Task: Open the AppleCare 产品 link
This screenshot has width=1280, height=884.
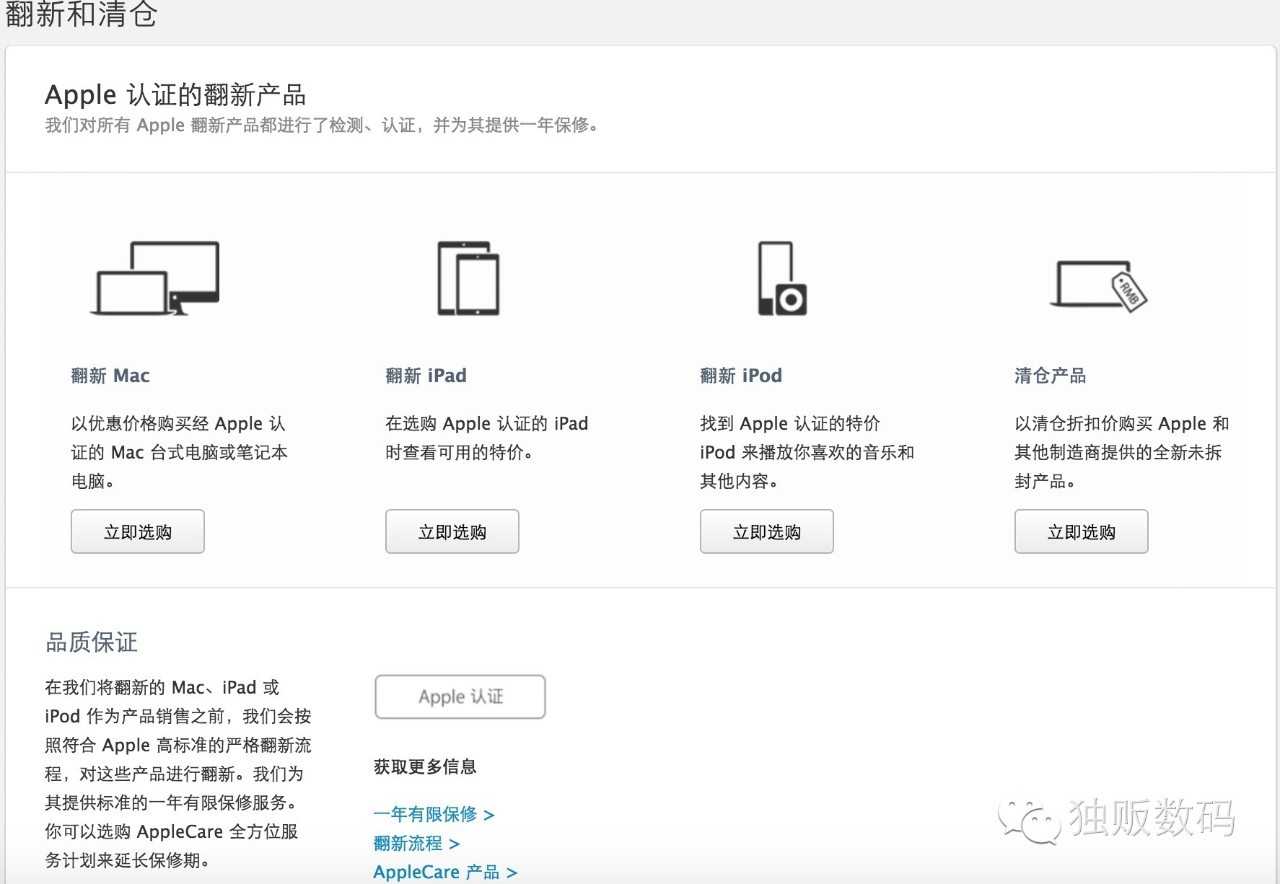Action: click(x=437, y=871)
